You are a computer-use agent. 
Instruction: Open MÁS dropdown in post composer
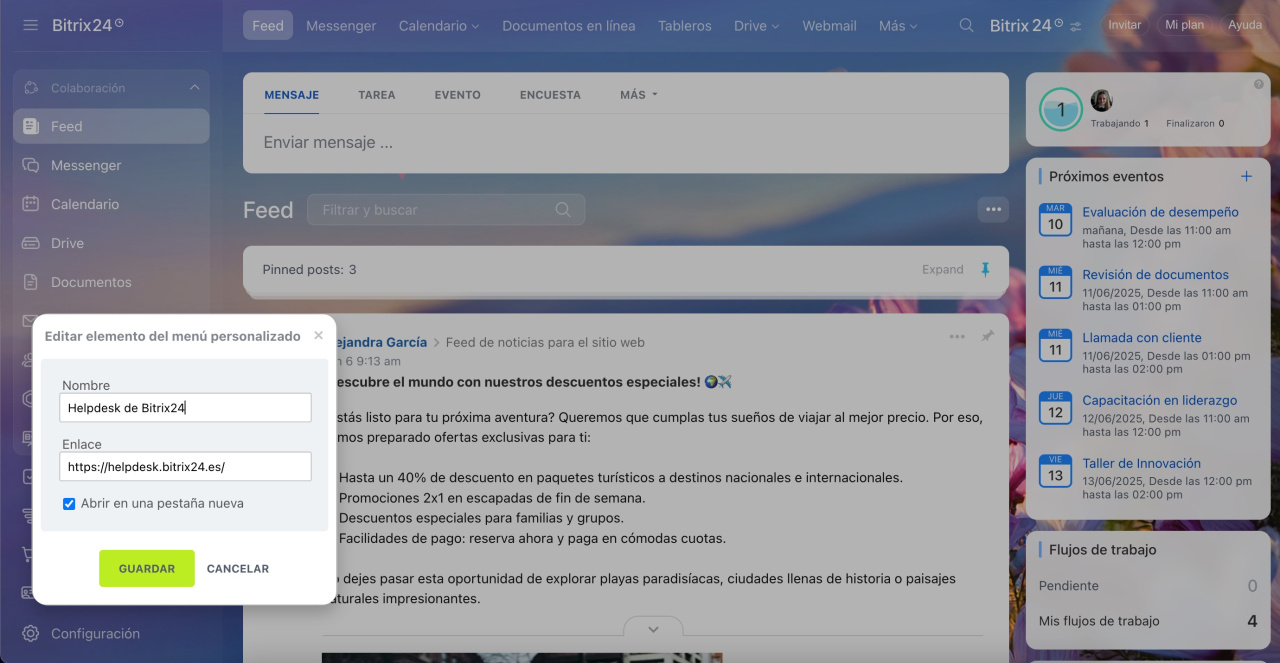[638, 95]
